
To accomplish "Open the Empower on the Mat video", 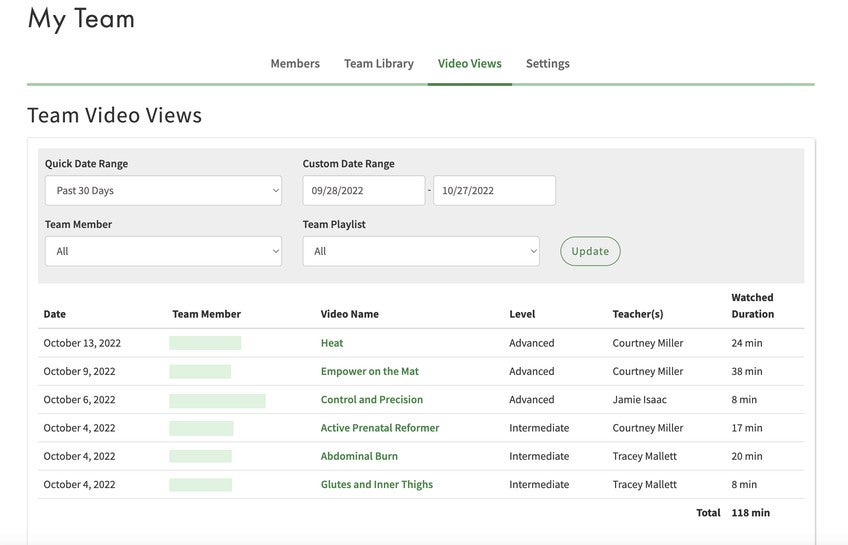I will pos(369,371).
